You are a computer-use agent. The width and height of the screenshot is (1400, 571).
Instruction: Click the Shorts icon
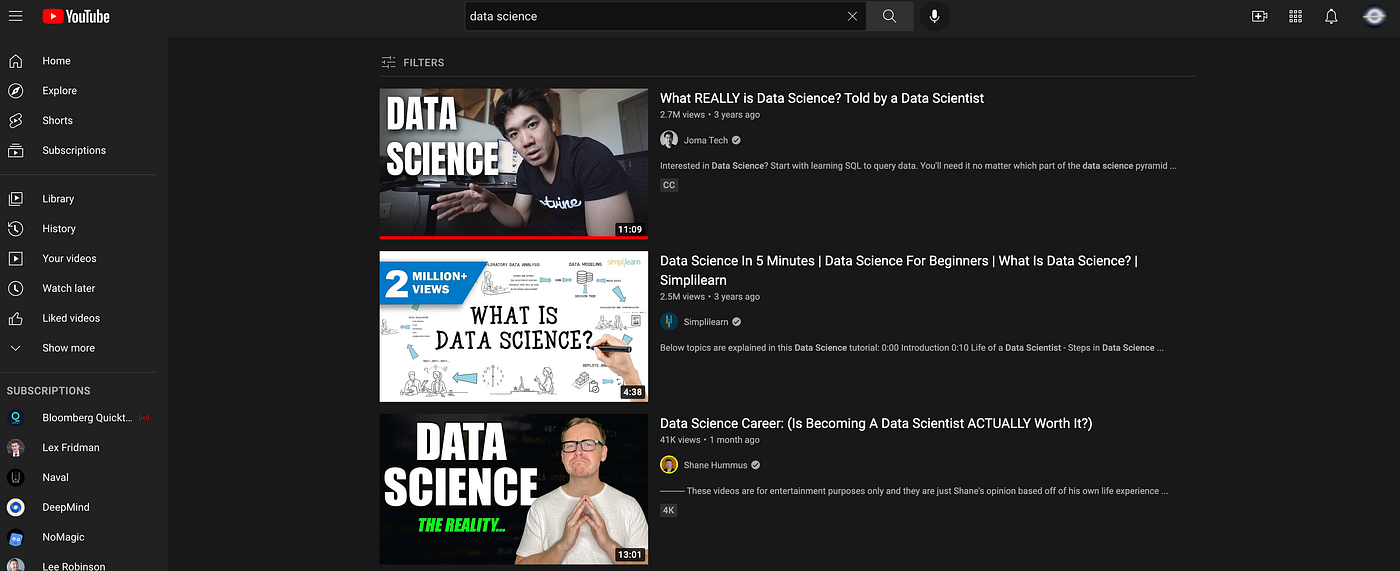16,121
